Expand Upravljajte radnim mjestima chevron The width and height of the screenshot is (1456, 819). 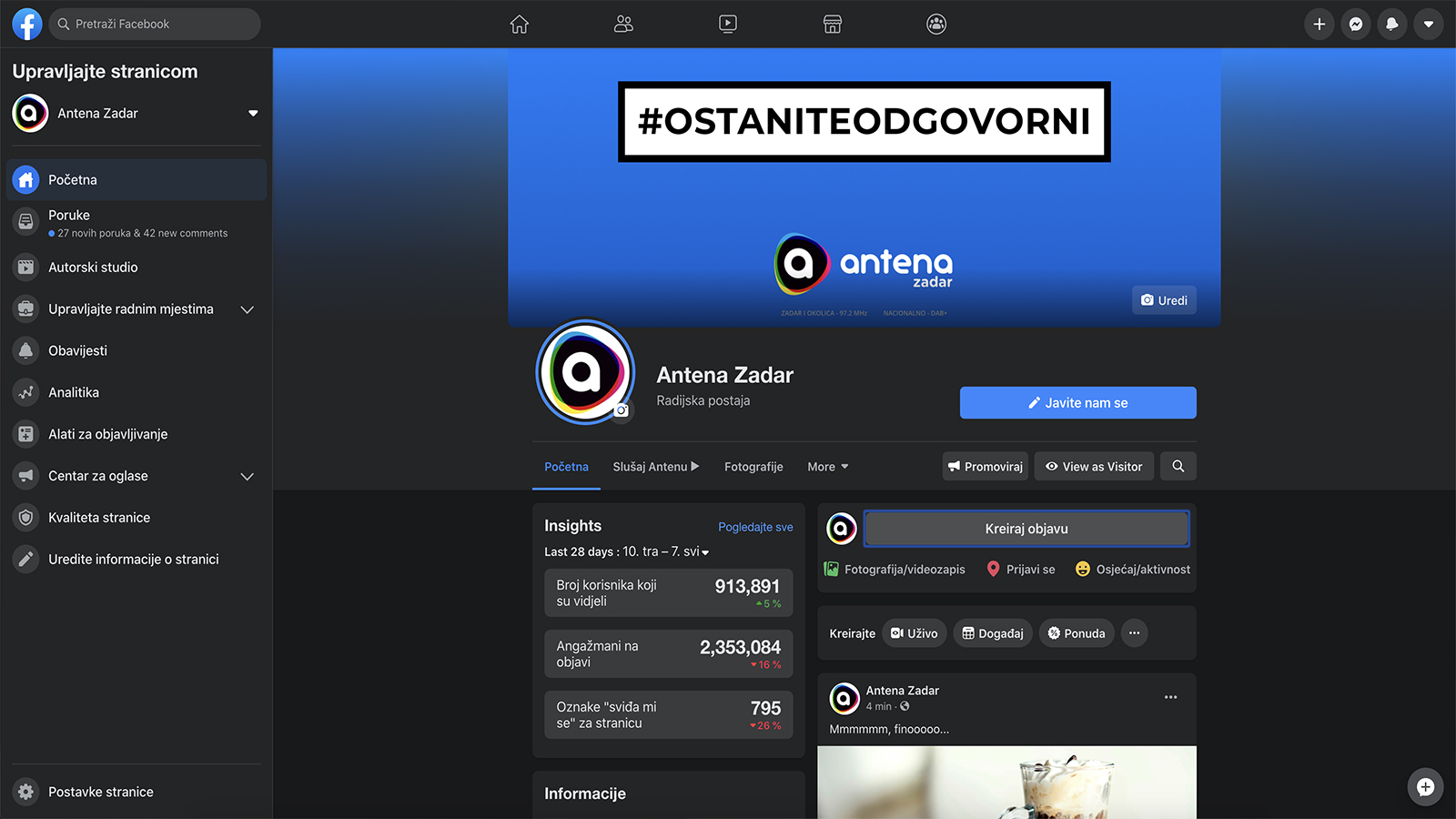pyautogui.click(x=247, y=309)
